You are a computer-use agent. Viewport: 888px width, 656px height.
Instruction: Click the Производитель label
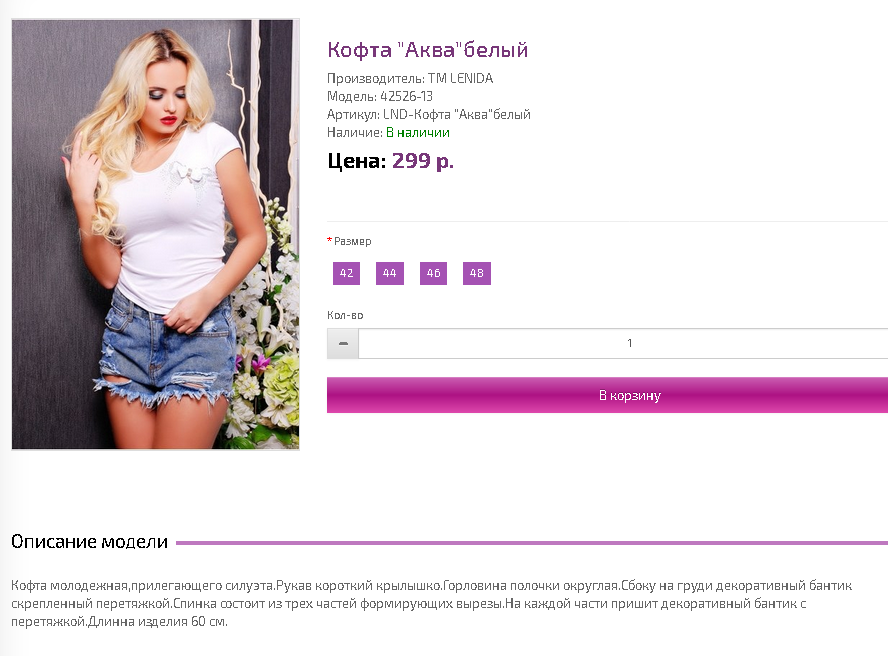[x=375, y=78]
